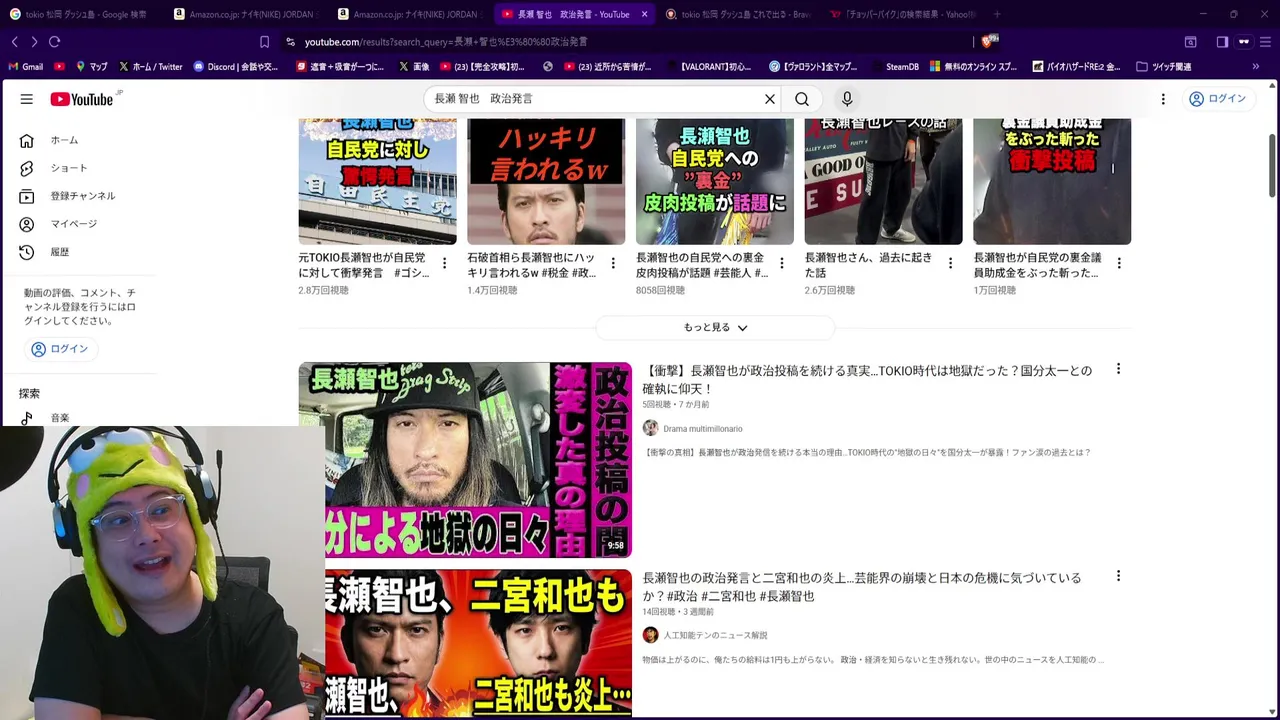Switch to tokio 松岡 Brave search tab
The height and width of the screenshot is (720, 1280).
pos(738,14)
